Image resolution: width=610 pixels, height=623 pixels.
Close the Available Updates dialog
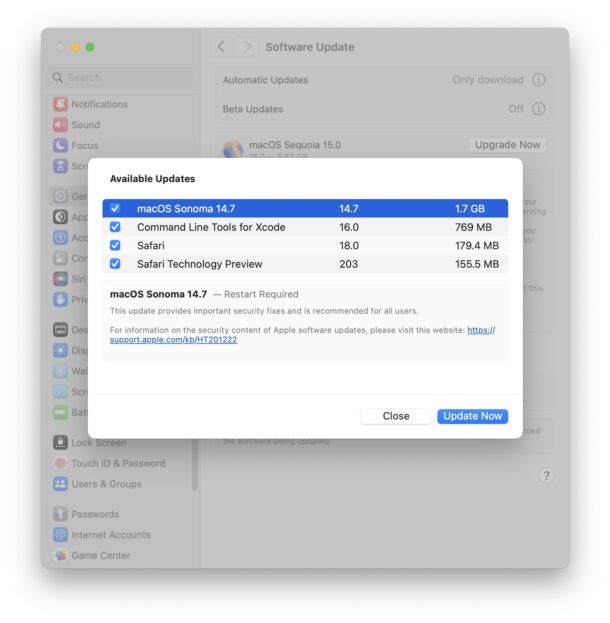click(396, 416)
